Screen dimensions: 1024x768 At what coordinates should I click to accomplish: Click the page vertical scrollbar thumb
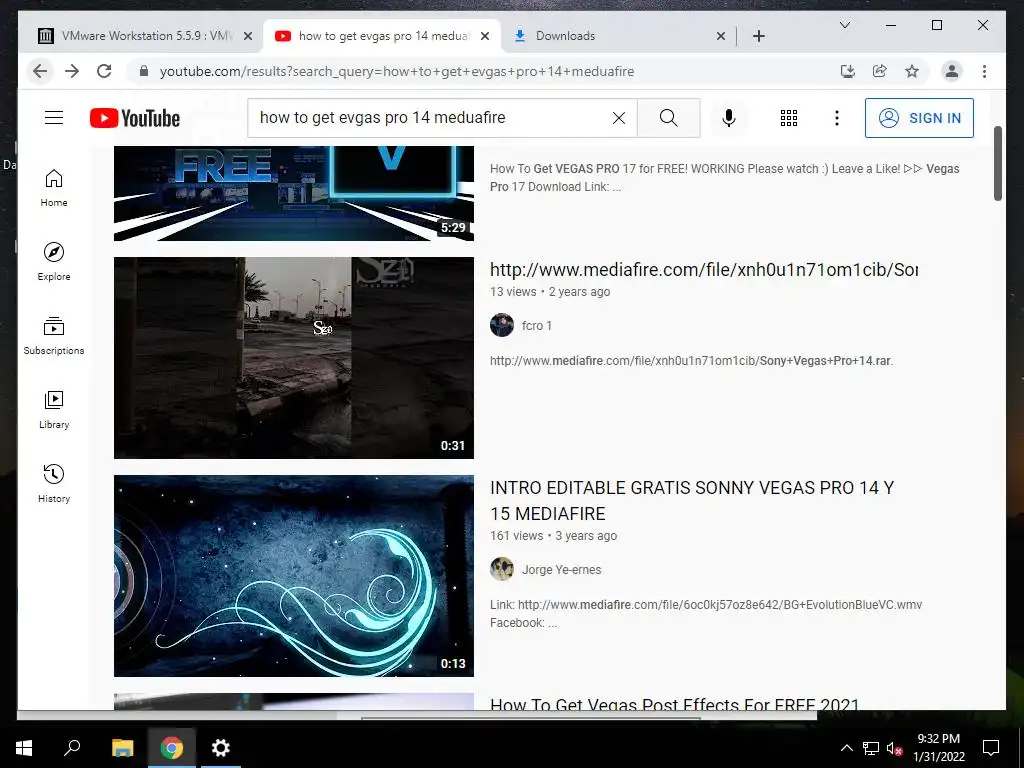coord(997,163)
